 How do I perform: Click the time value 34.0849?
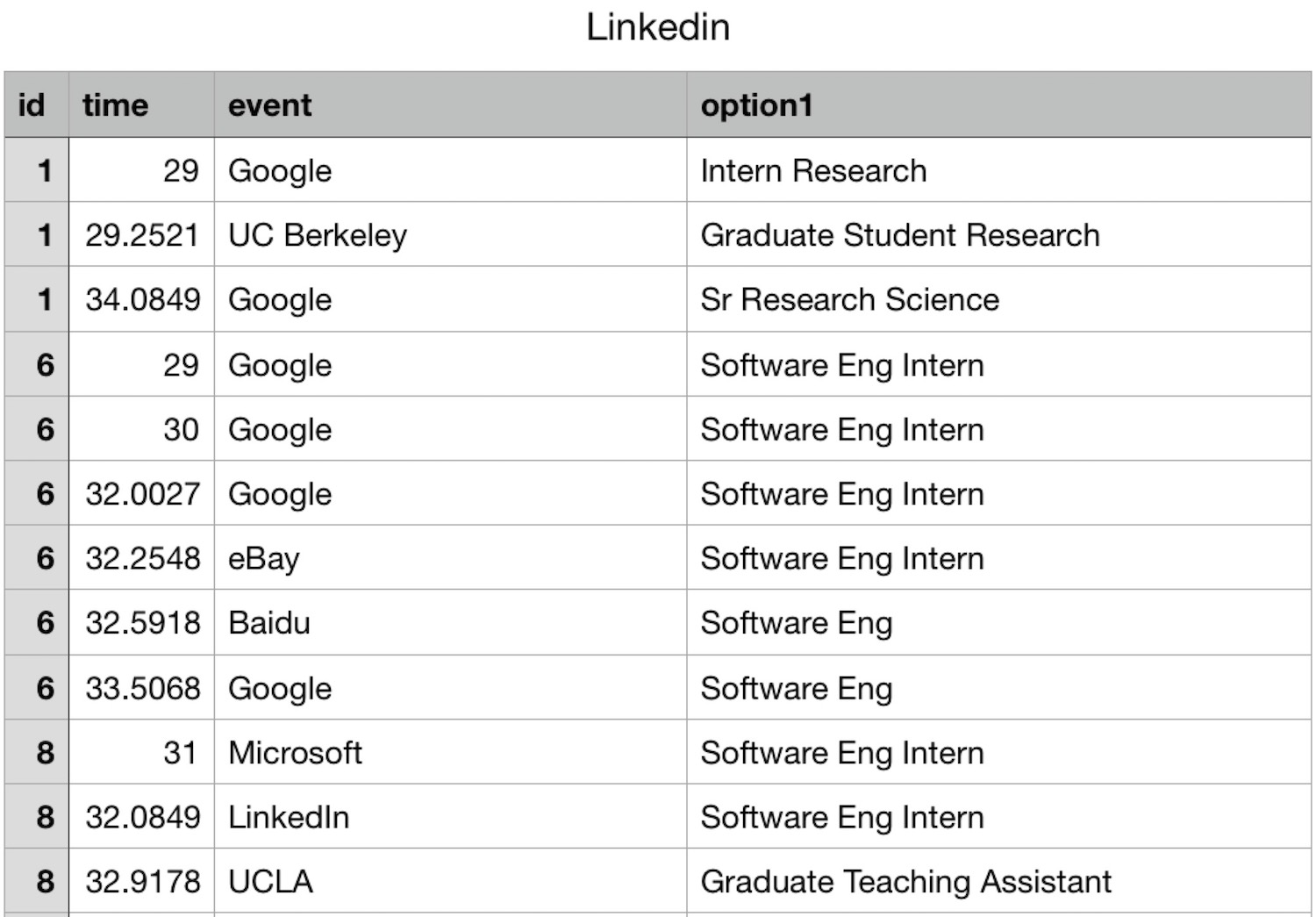tap(143, 299)
